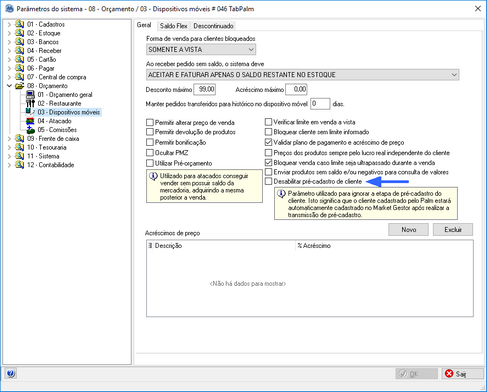Viewport: 487px width, 392px height.
Task: Switch to the Descontinuado tab
Action: tap(213, 26)
